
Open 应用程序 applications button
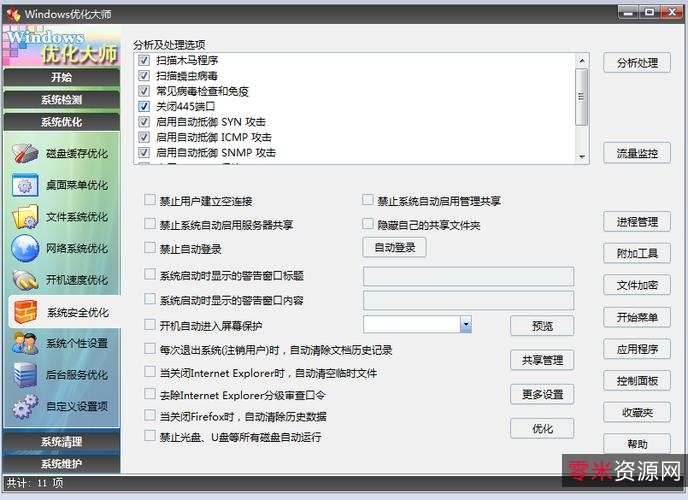(x=637, y=349)
